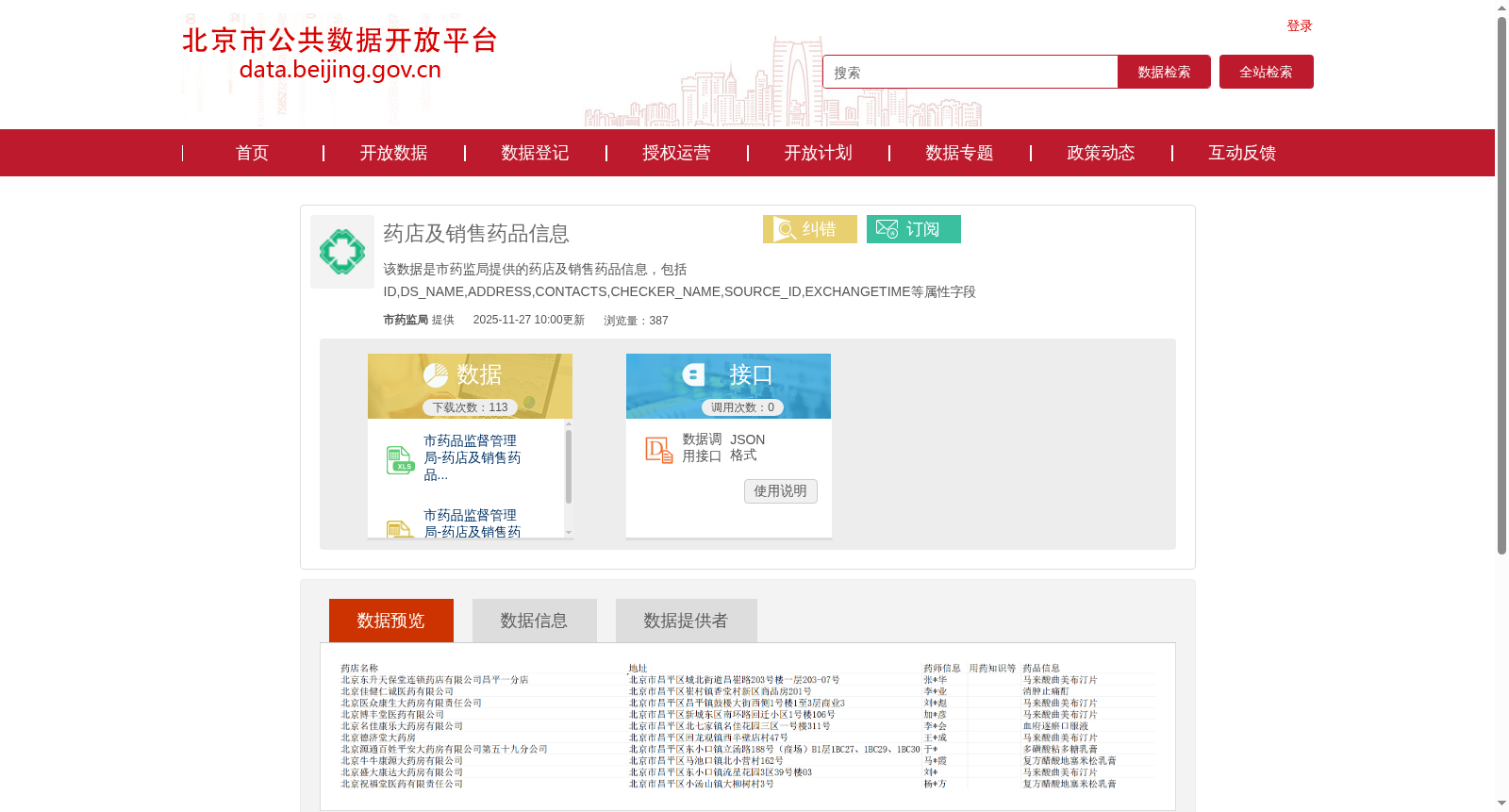Click the page scroll-up arrow
The height and width of the screenshot is (812, 1509).
pos(1501,8)
